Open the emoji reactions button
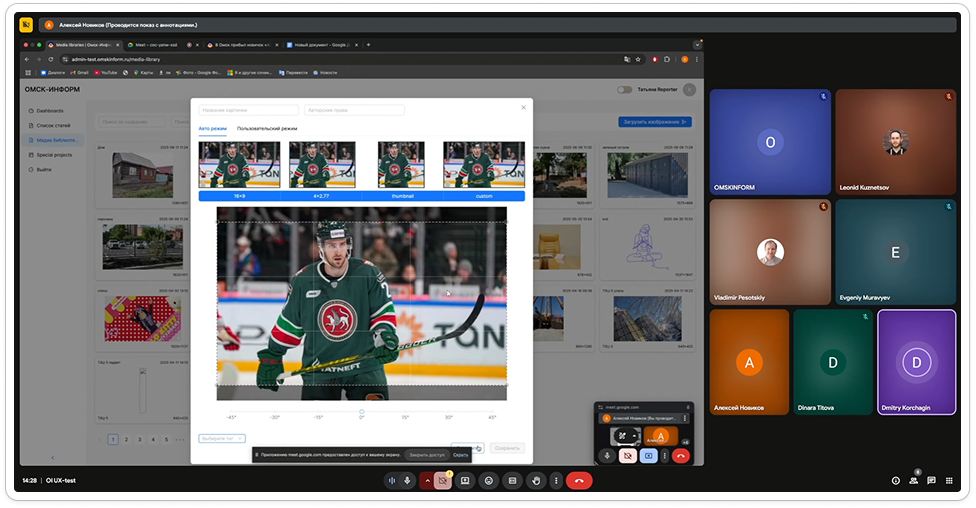Screen dimensions: 976x508 489,481
